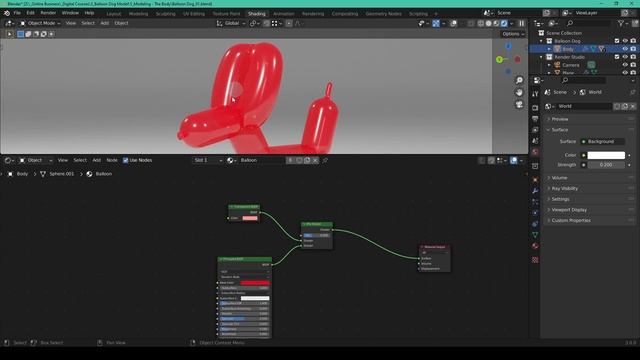The image size is (640, 360).
Task: Select material preview shading mode
Action: point(496,23)
